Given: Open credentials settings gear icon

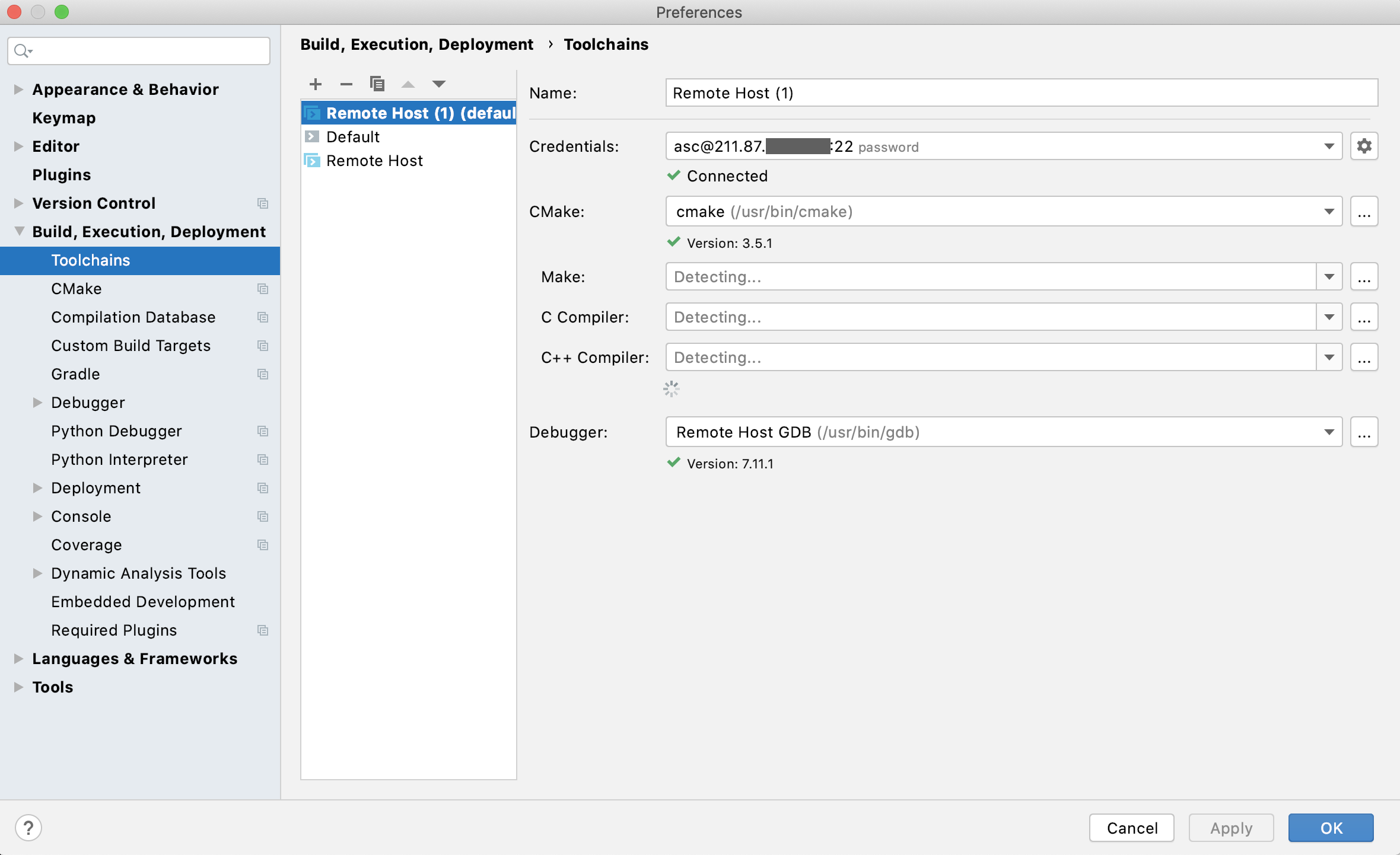Looking at the screenshot, I should click(x=1364, y=146).
